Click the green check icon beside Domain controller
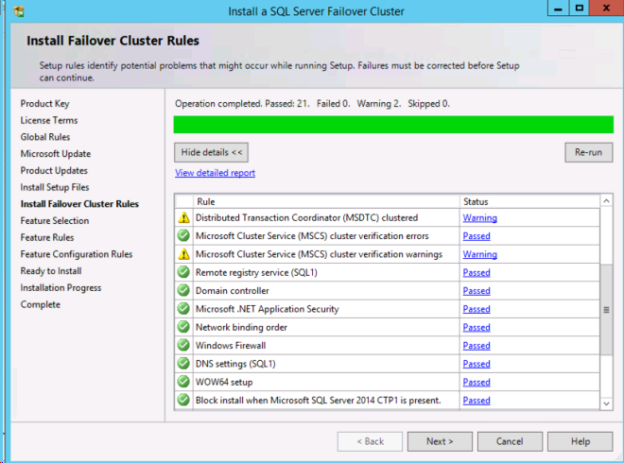The height and width of the screenshot is (463, 624). pyautogui.click(x=183, y=291)
